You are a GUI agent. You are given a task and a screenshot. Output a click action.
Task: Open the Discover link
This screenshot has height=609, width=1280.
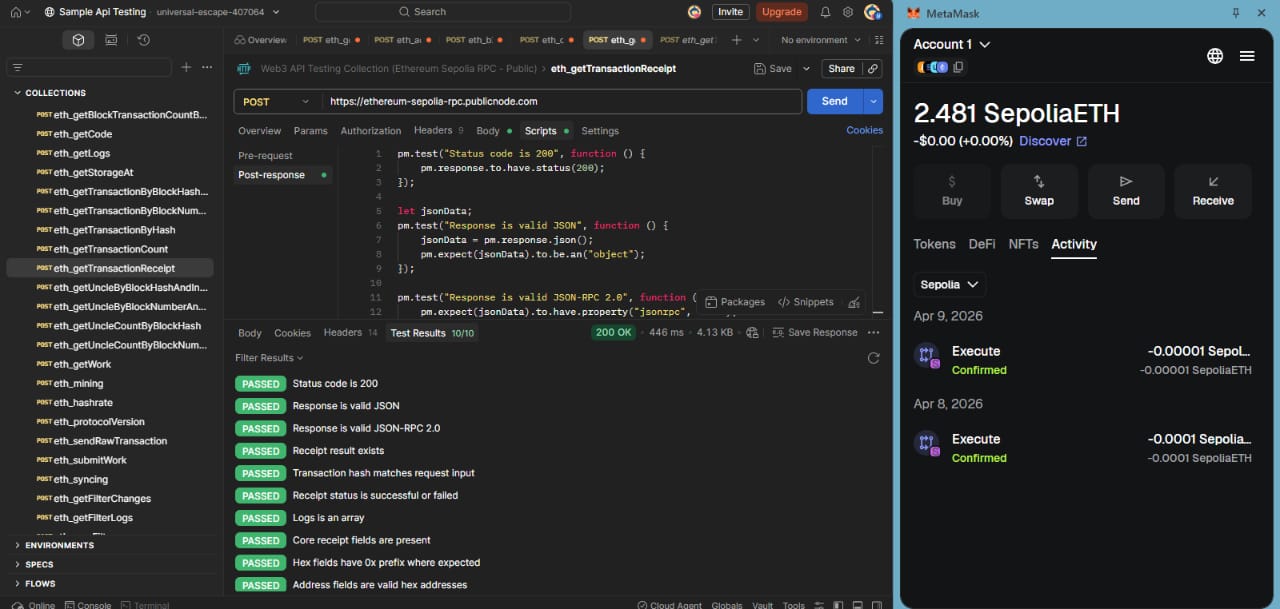pyautogui.click(x=1053, y=141)
